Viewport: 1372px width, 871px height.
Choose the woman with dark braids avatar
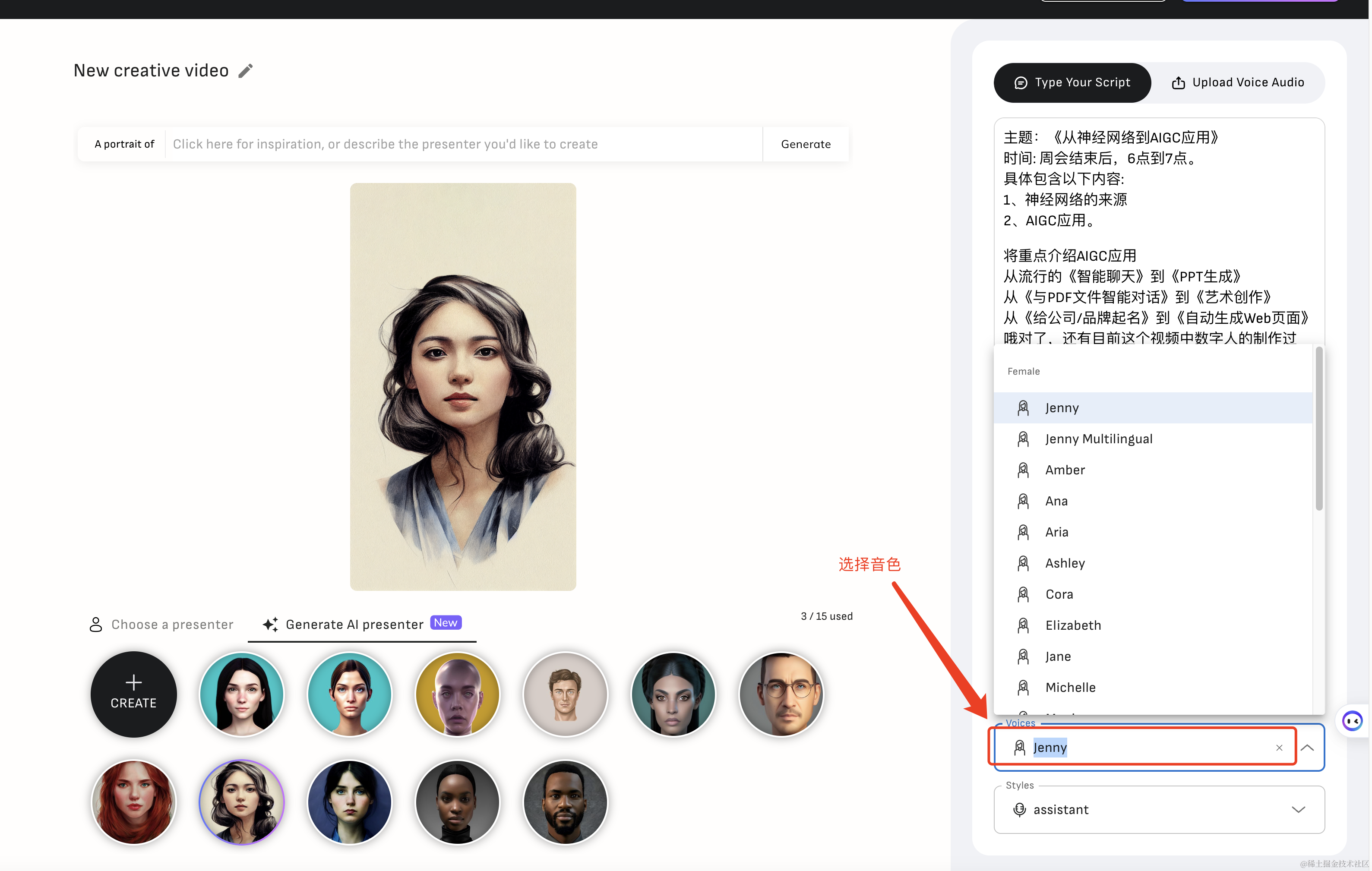[673, 694]
